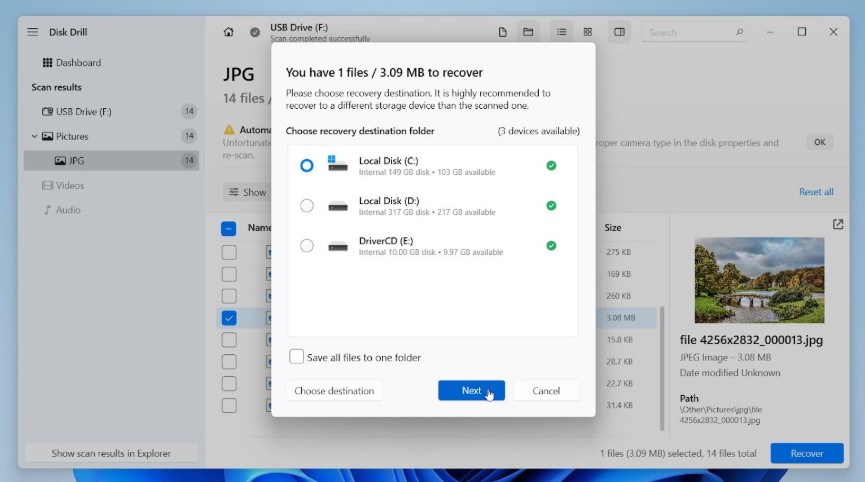Open the Show filters button
The width and height of the screenshot is (865, 482).
pos(248,192)
